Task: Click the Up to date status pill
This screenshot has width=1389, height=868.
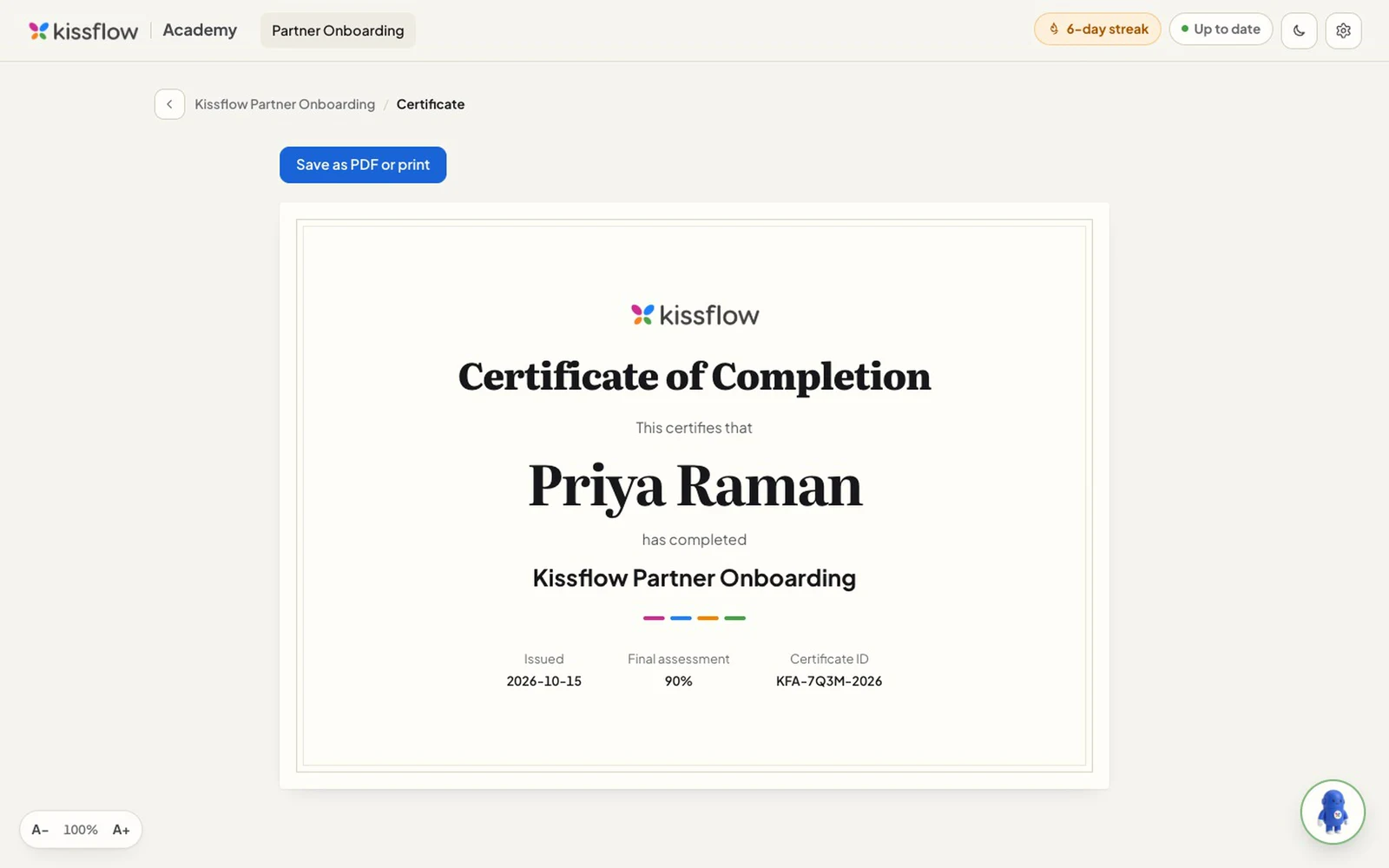Action: click(x=1221, y=30)
